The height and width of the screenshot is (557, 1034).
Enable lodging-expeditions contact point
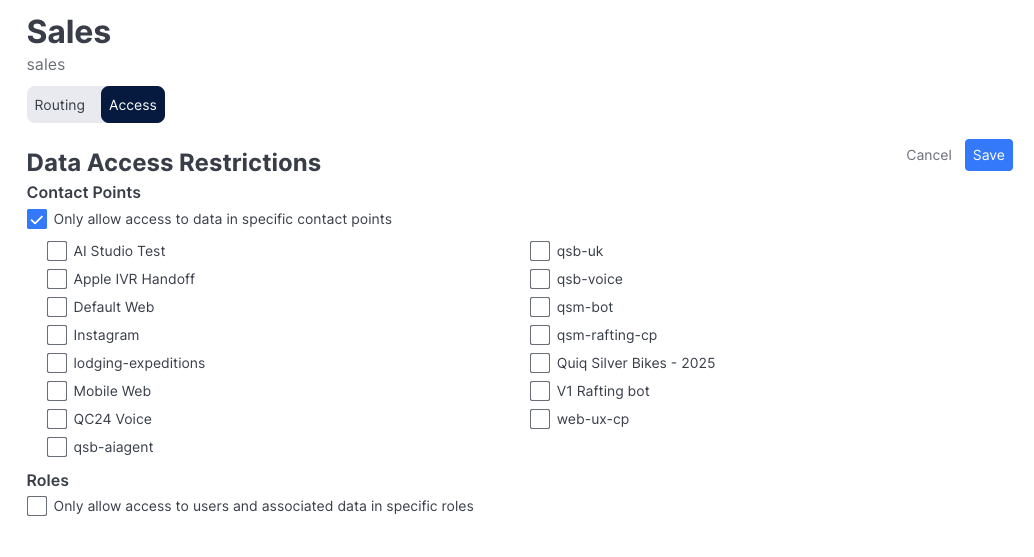click(57, 363)
